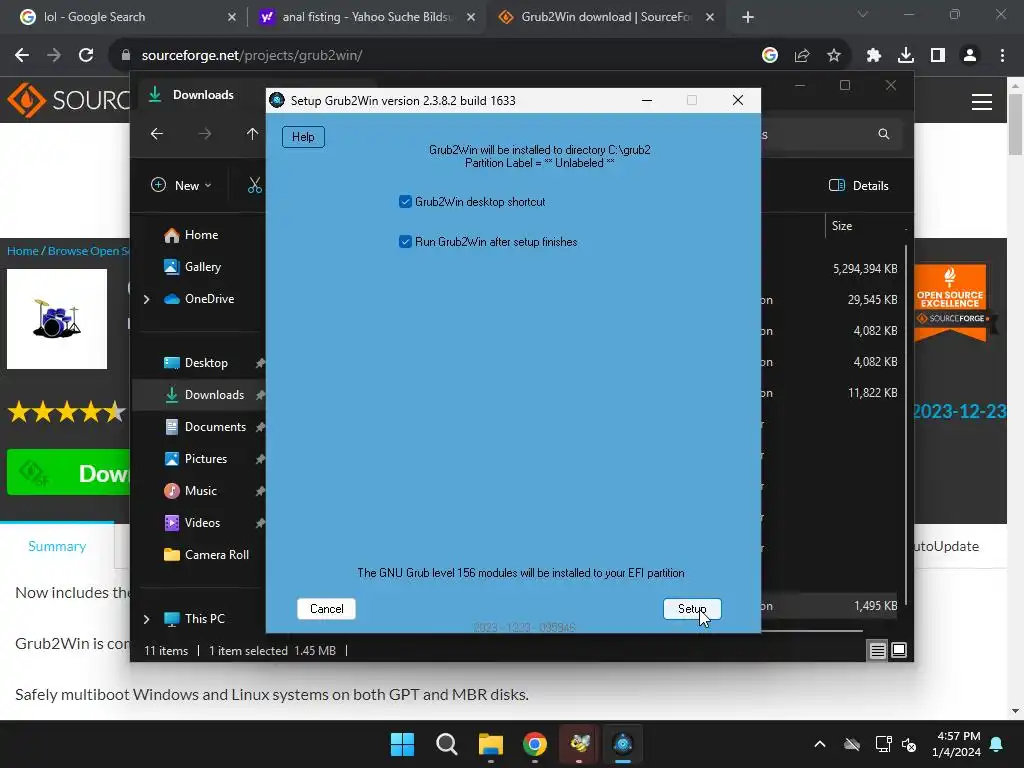Expand the OneDrive tree node

[146, 299]
